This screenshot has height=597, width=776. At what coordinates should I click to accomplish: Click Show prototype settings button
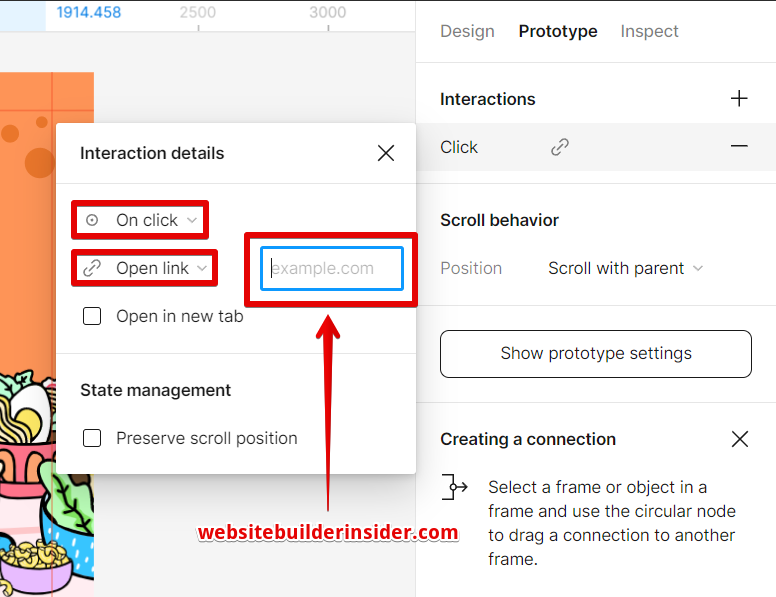click(x=596, y=354)
